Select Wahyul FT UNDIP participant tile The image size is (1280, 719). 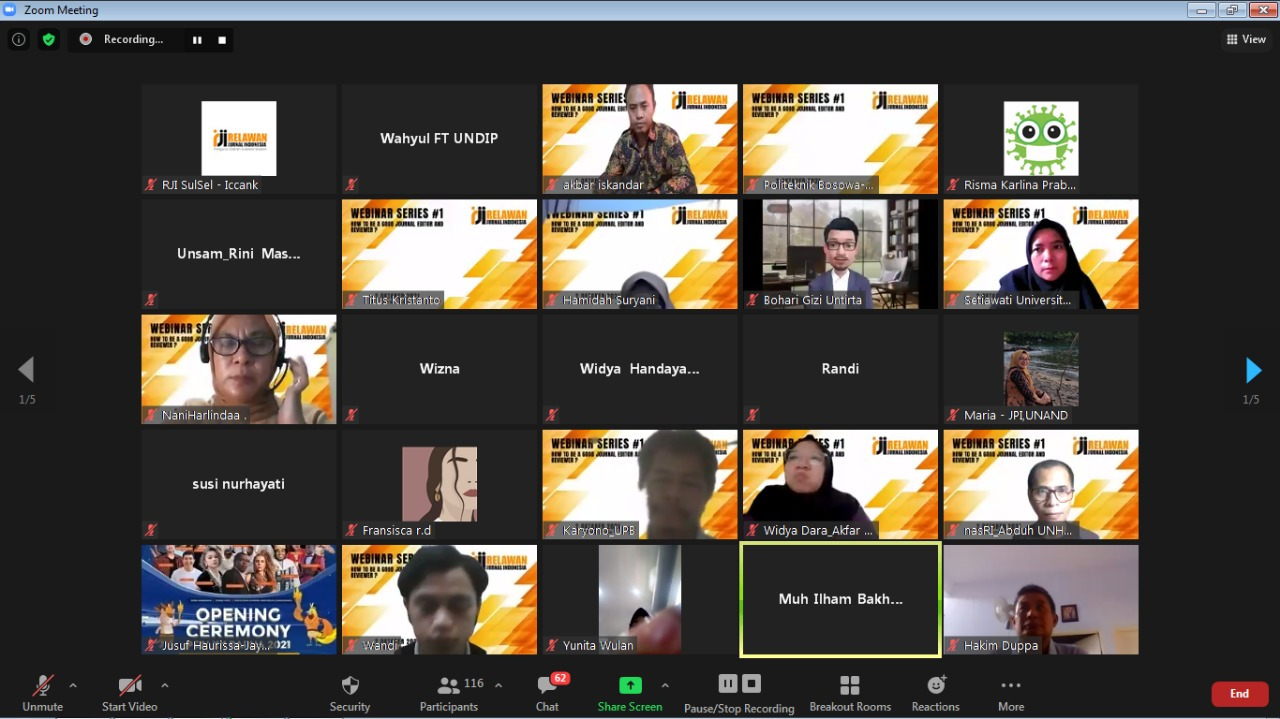tap(439, 139)
